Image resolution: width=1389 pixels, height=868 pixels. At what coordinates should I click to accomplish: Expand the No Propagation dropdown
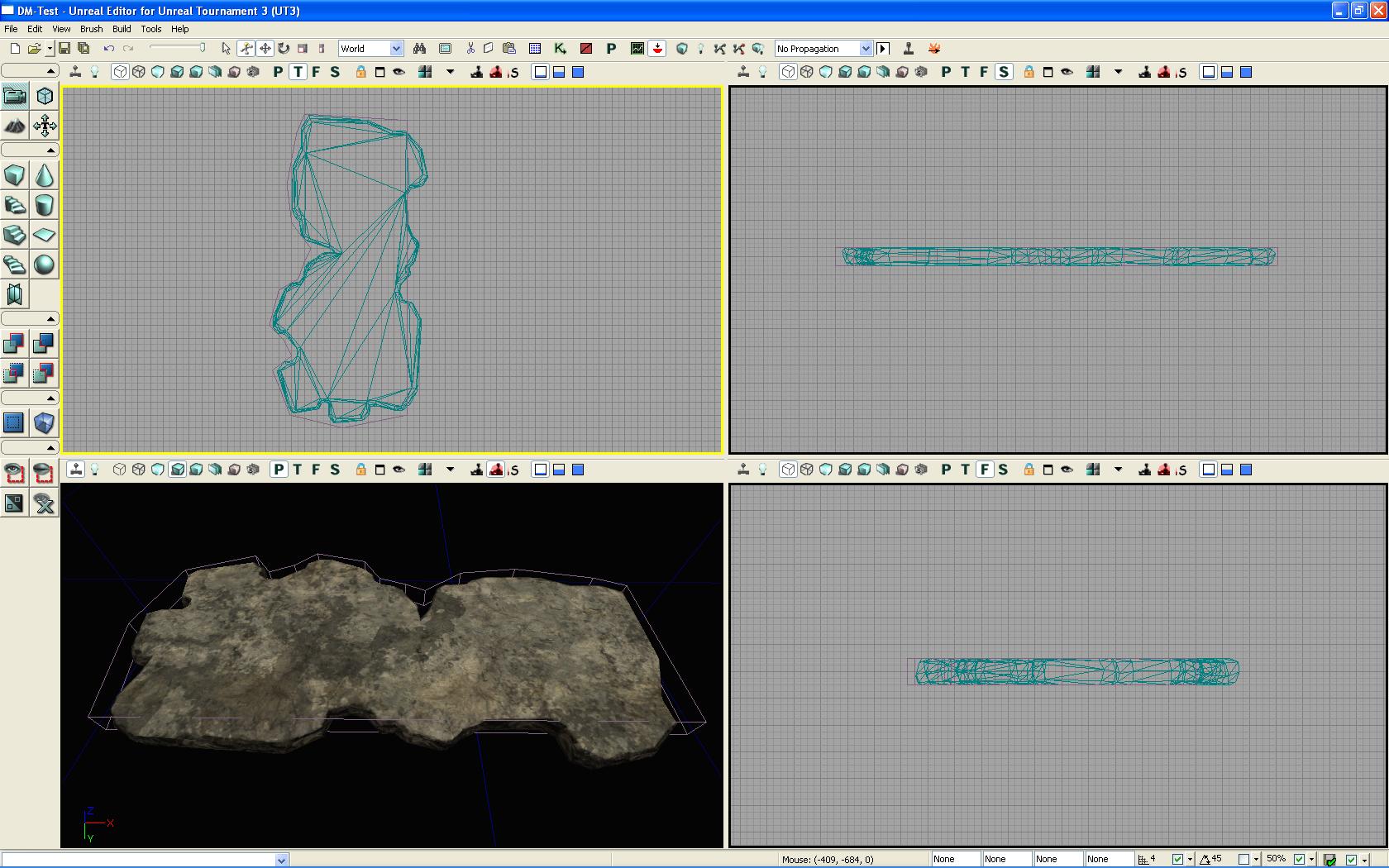click(865, 49)
